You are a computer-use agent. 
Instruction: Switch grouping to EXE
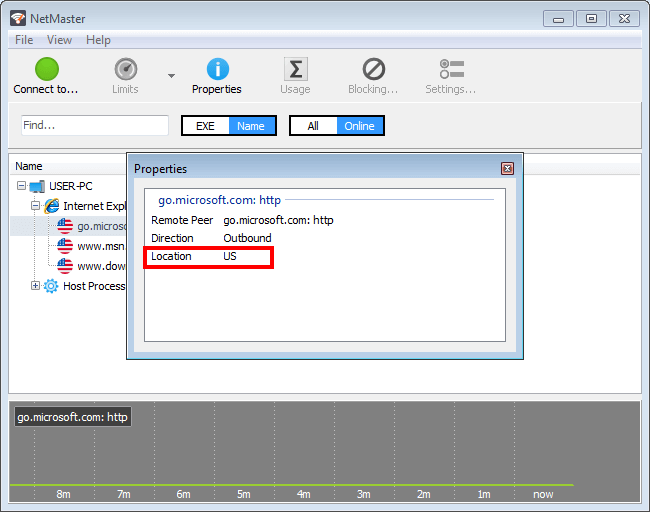206,126
